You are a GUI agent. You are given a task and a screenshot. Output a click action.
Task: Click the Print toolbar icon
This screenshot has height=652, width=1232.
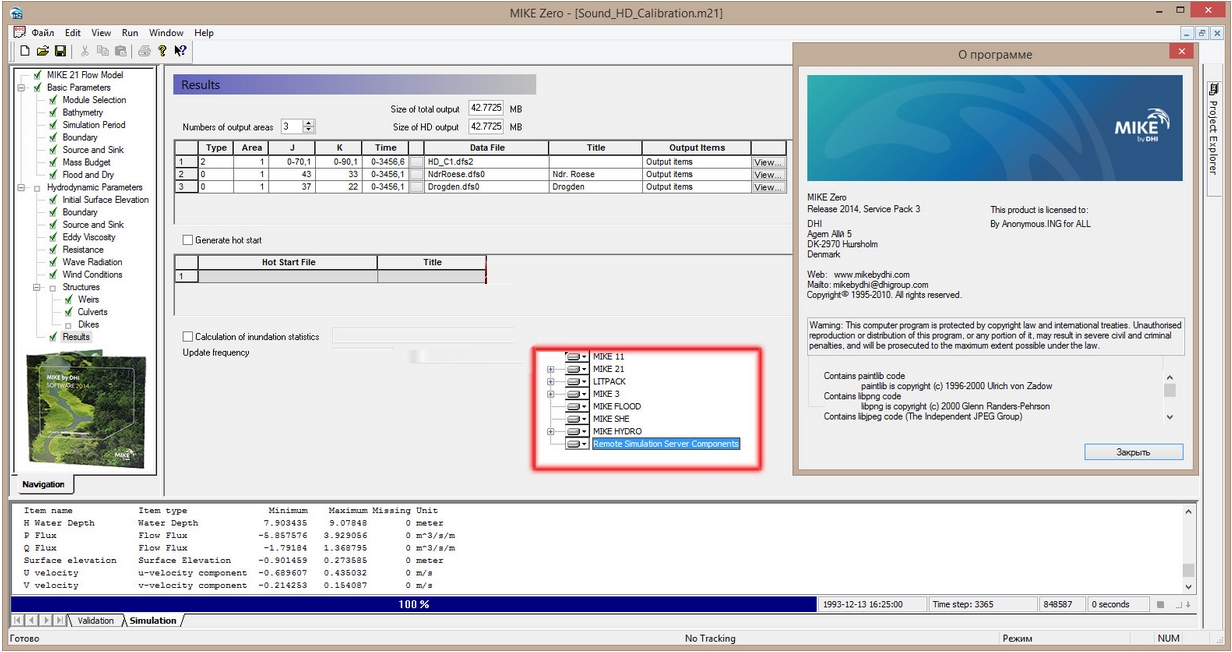(144, 51)
